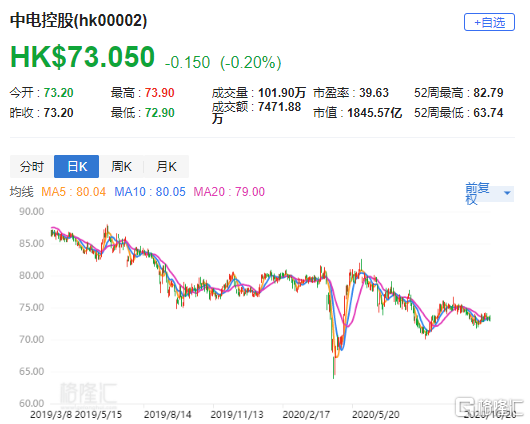The height and width of the screenshot is (424, 530).
Task: Click 成交额 value 7471.88
Action: pos(280,107)
